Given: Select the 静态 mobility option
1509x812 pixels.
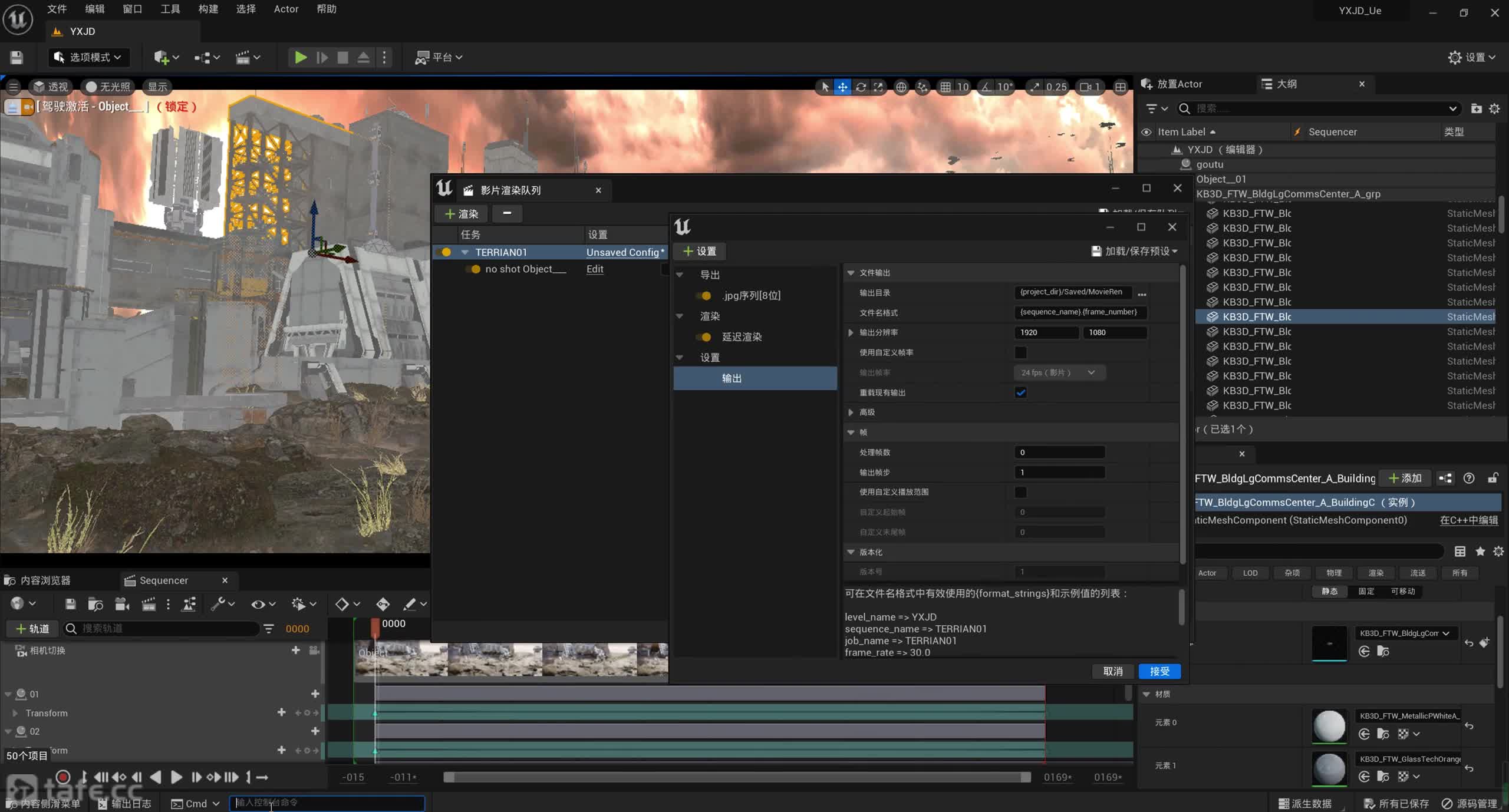Looking at the screenshot, I should (1330, 591).
